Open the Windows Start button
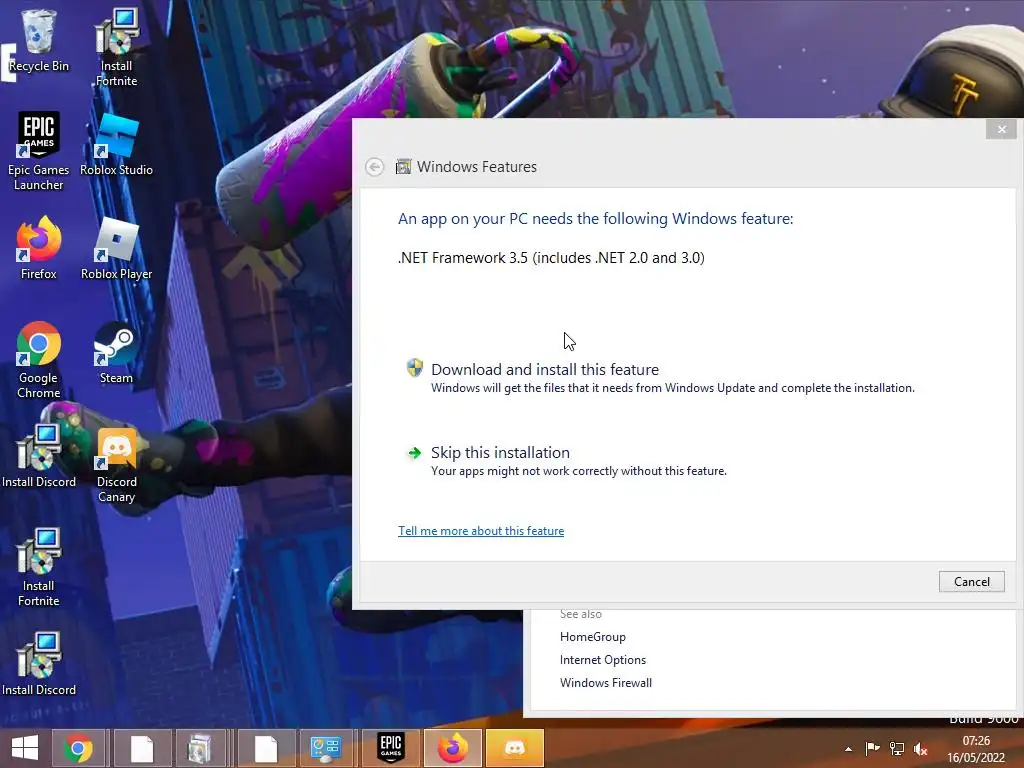The height and width of the screenshot is (768, 1024). click(25, 748)
